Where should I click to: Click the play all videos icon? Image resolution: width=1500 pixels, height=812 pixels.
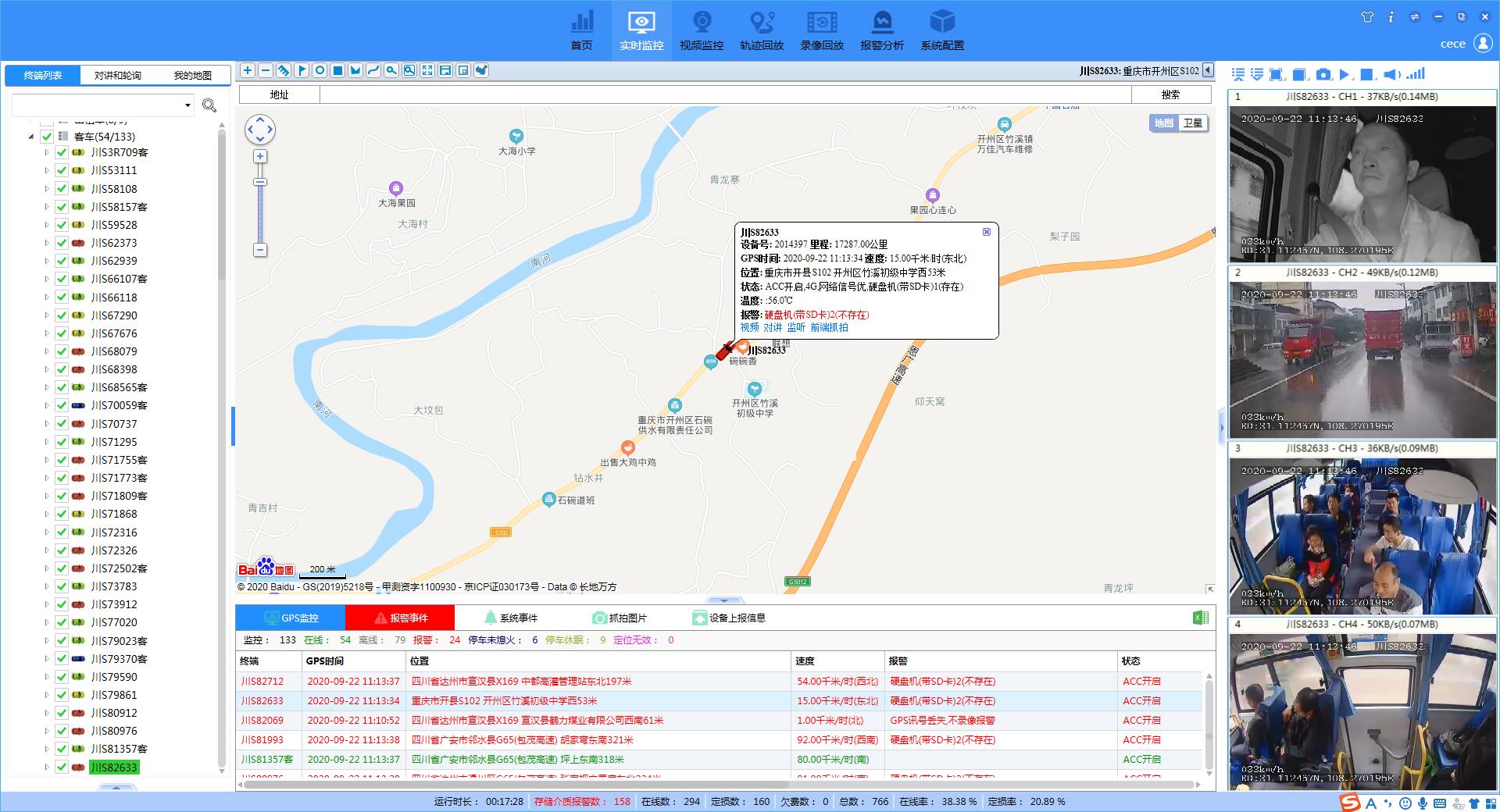(1345, 74)
